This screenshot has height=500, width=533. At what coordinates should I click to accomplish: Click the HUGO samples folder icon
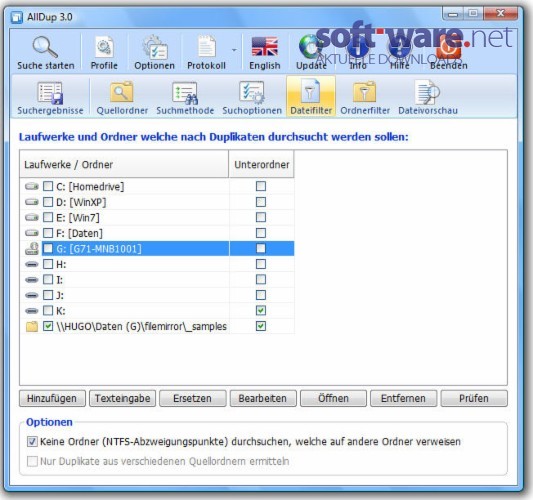[32, 326]
